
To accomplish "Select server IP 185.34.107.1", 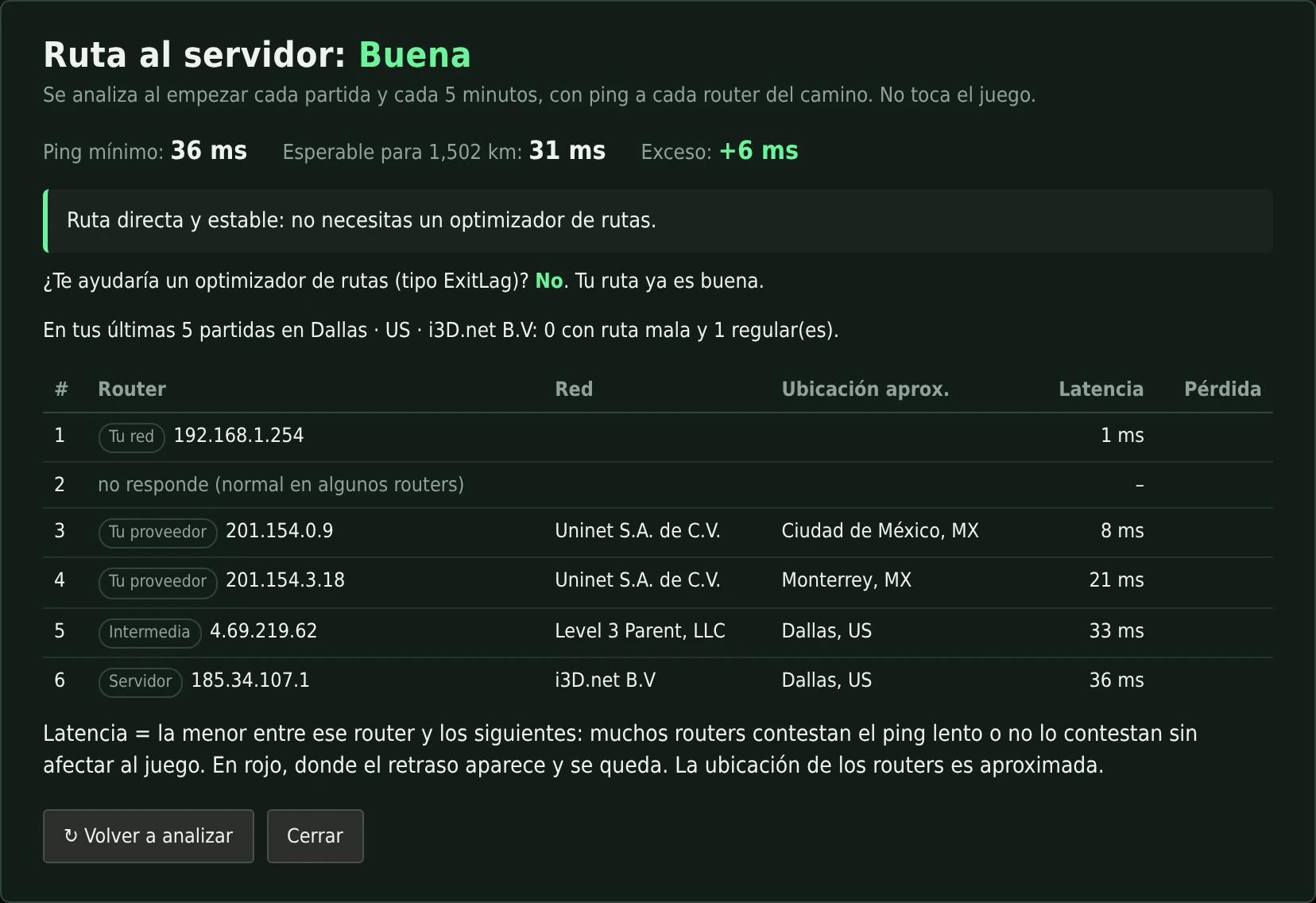I will tap(250, 680).
